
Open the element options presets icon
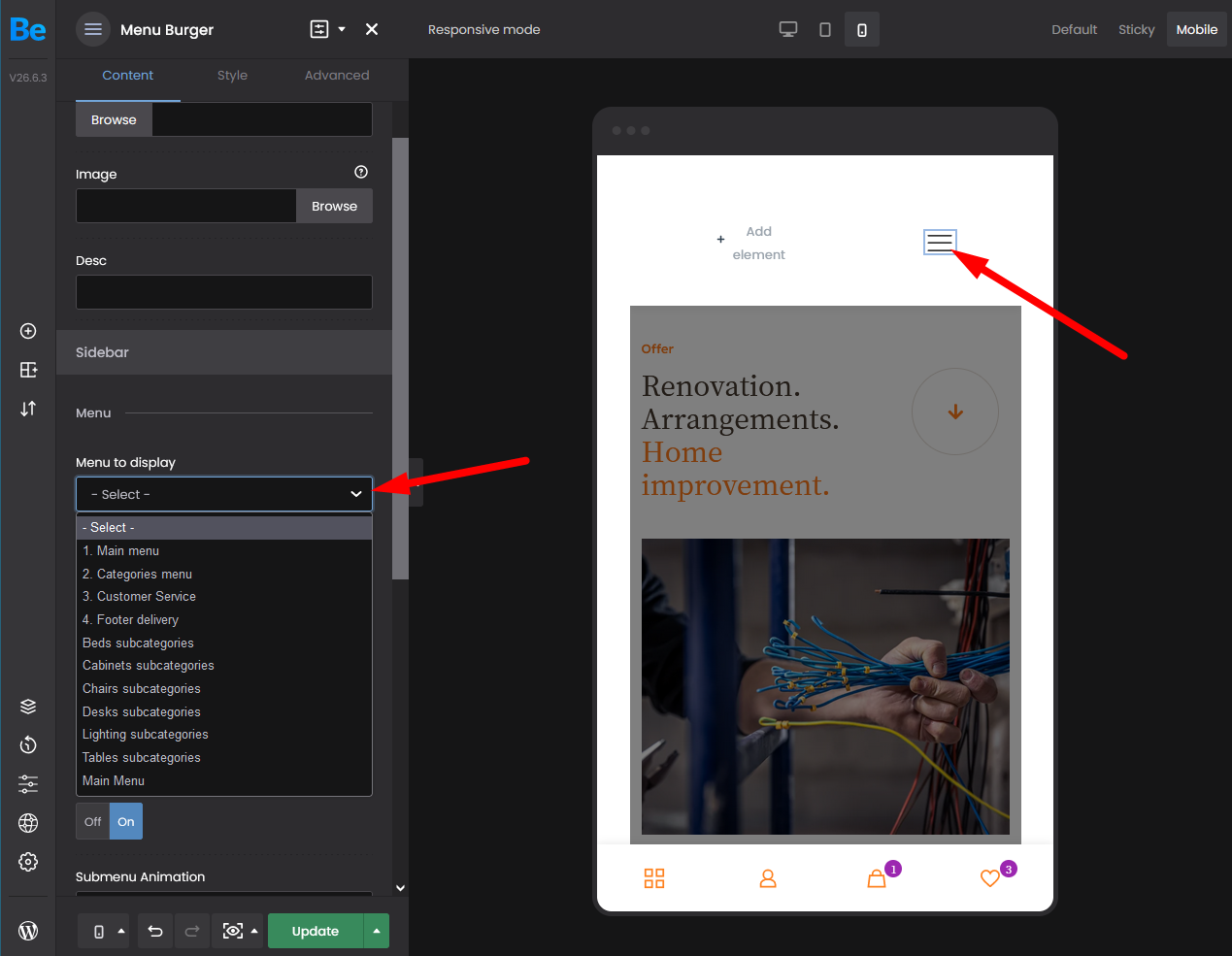point(319,29)
